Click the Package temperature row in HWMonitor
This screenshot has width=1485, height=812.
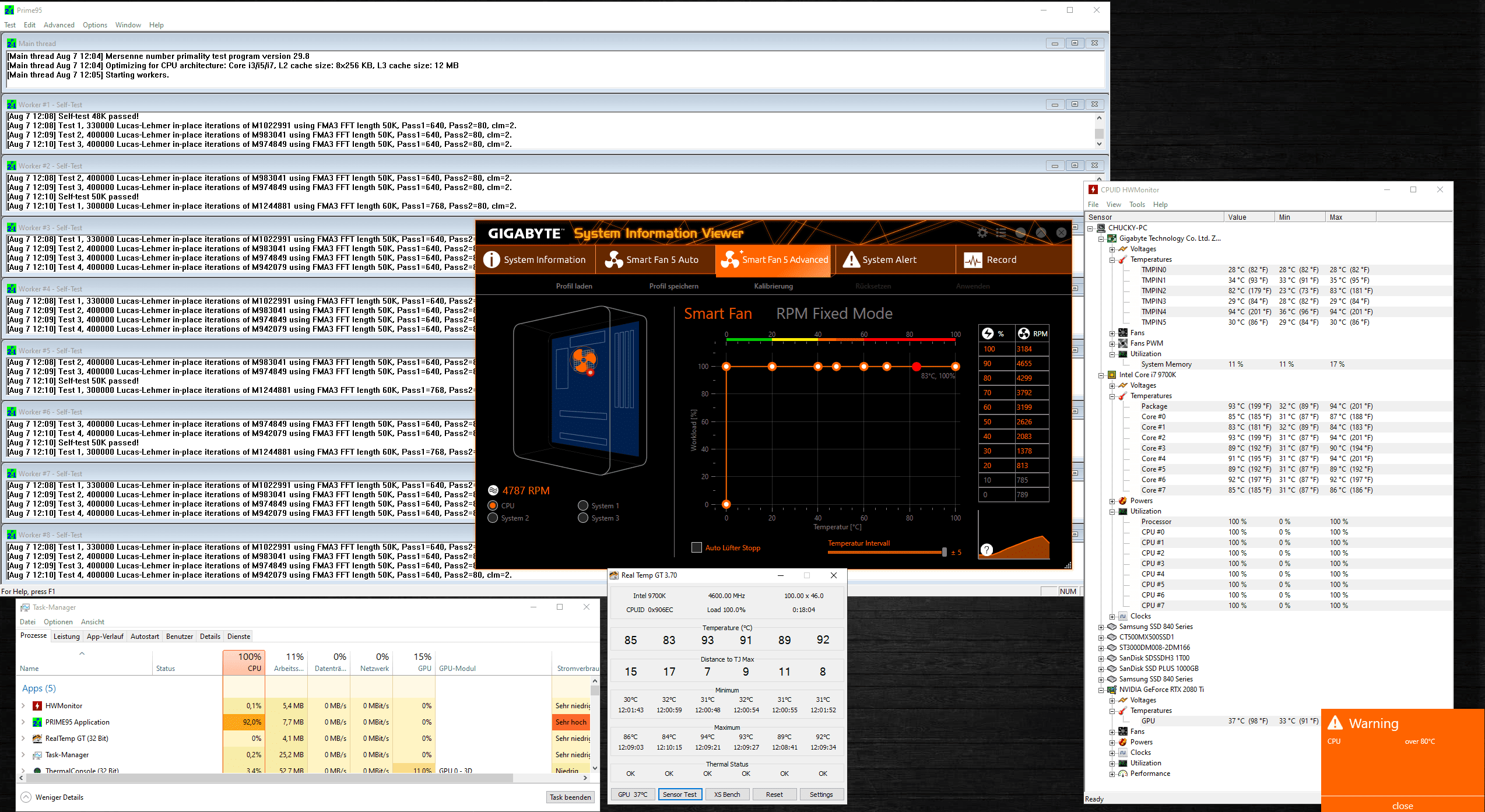pos(1268,406)
